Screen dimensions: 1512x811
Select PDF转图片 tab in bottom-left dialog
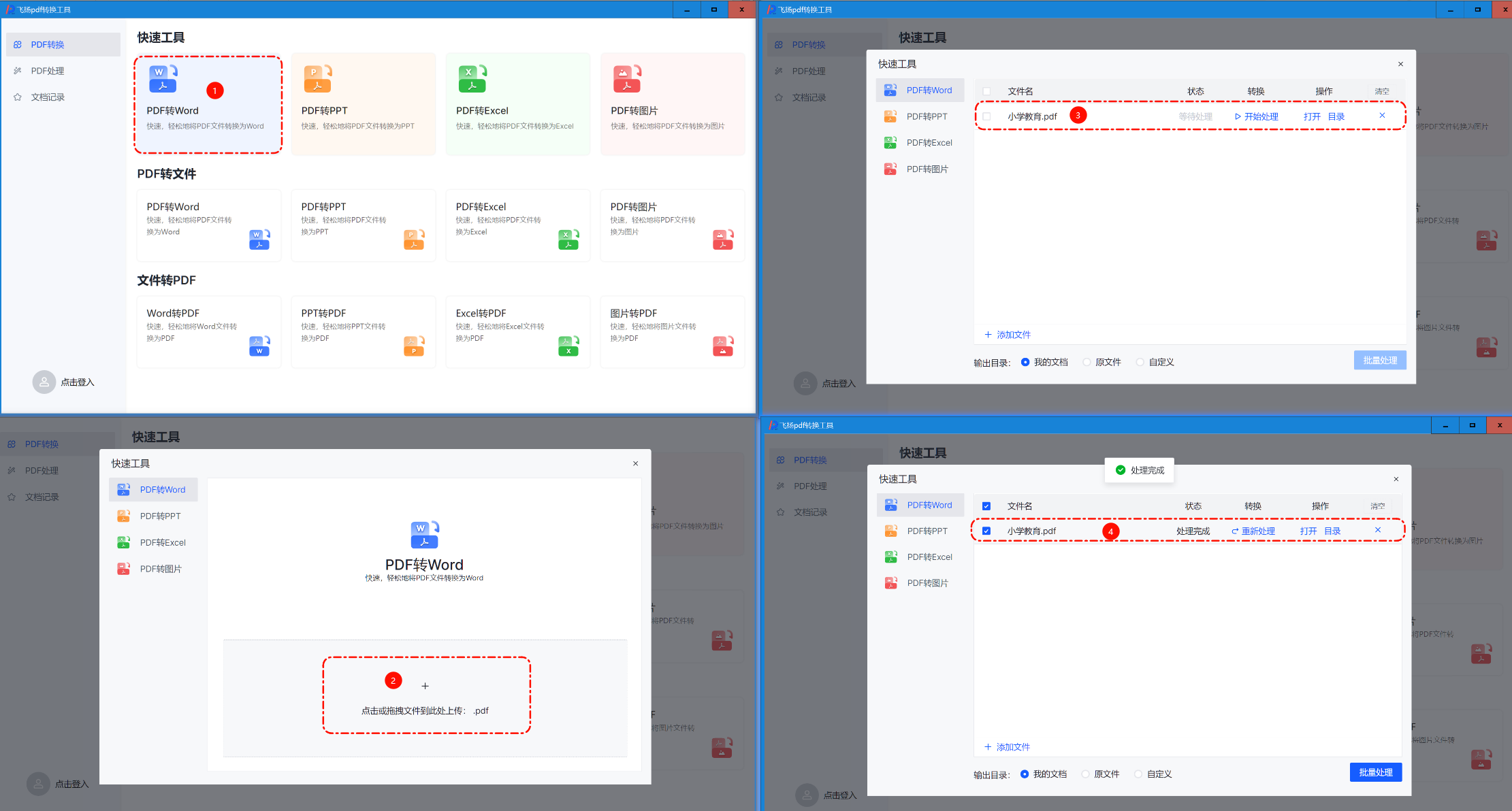153,569
